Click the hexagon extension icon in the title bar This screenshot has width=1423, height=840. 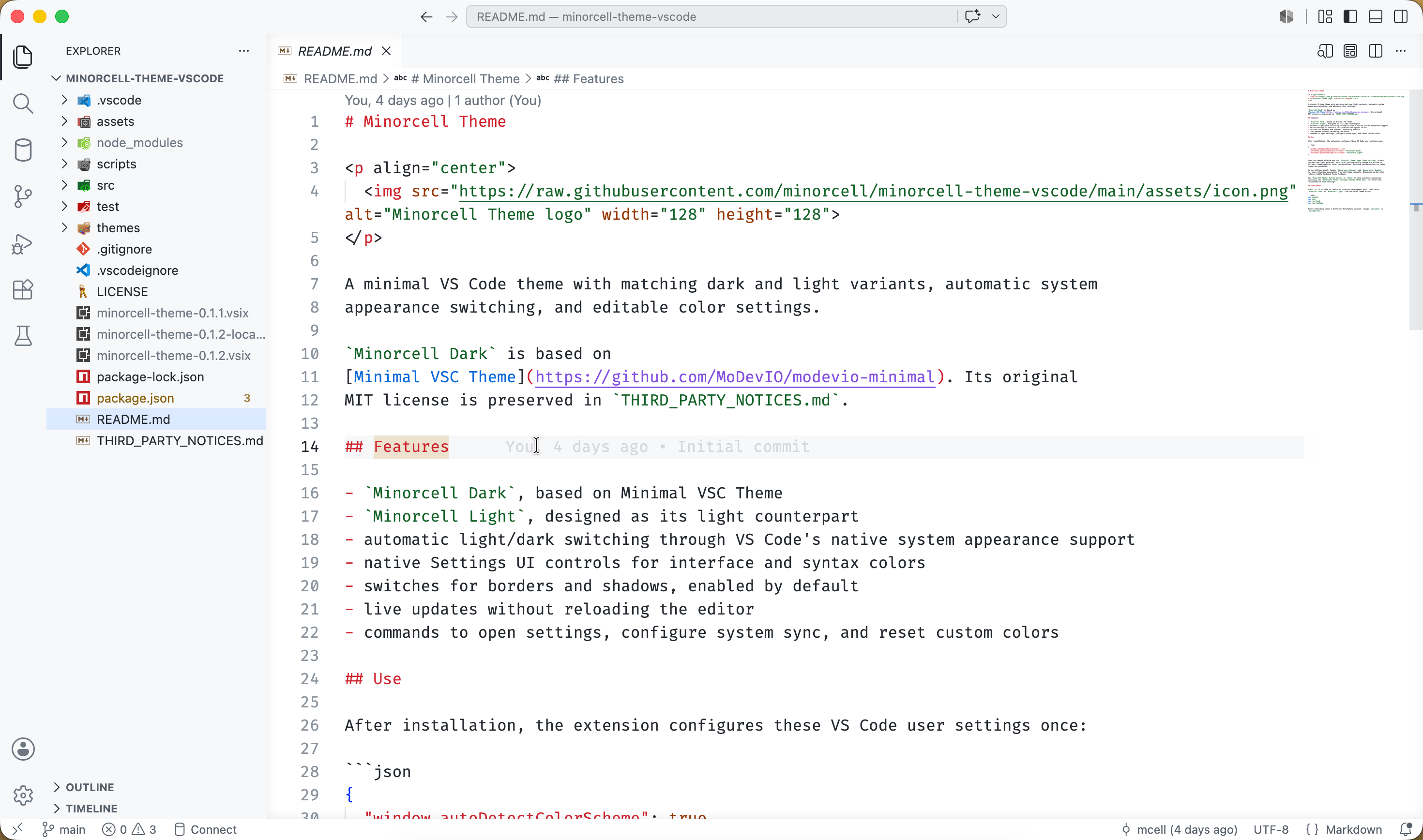pyautogui.click(x=1286, y=16)
